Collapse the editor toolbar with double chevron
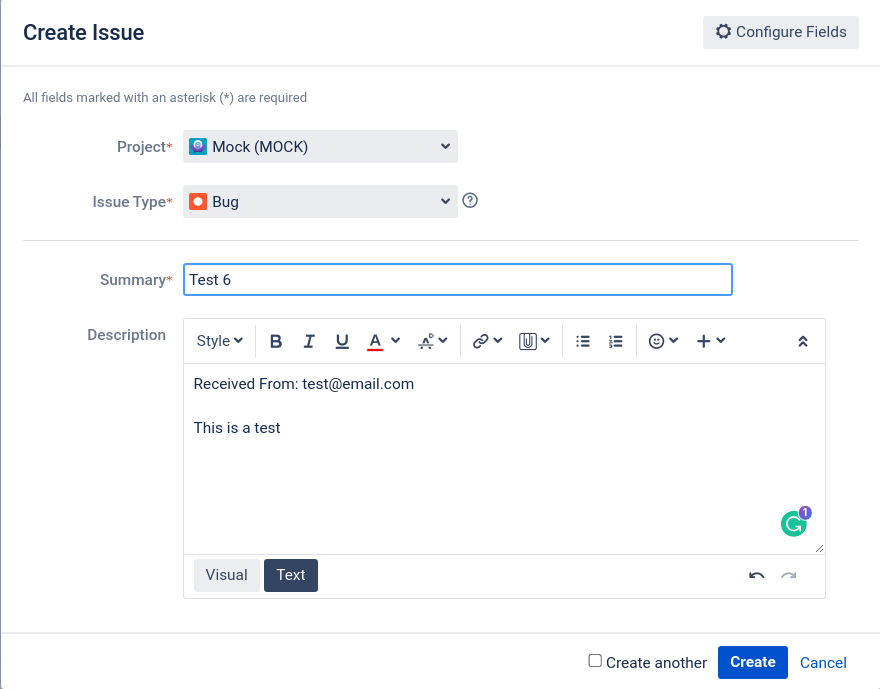The image size is (880, 689). coord(803,341)
